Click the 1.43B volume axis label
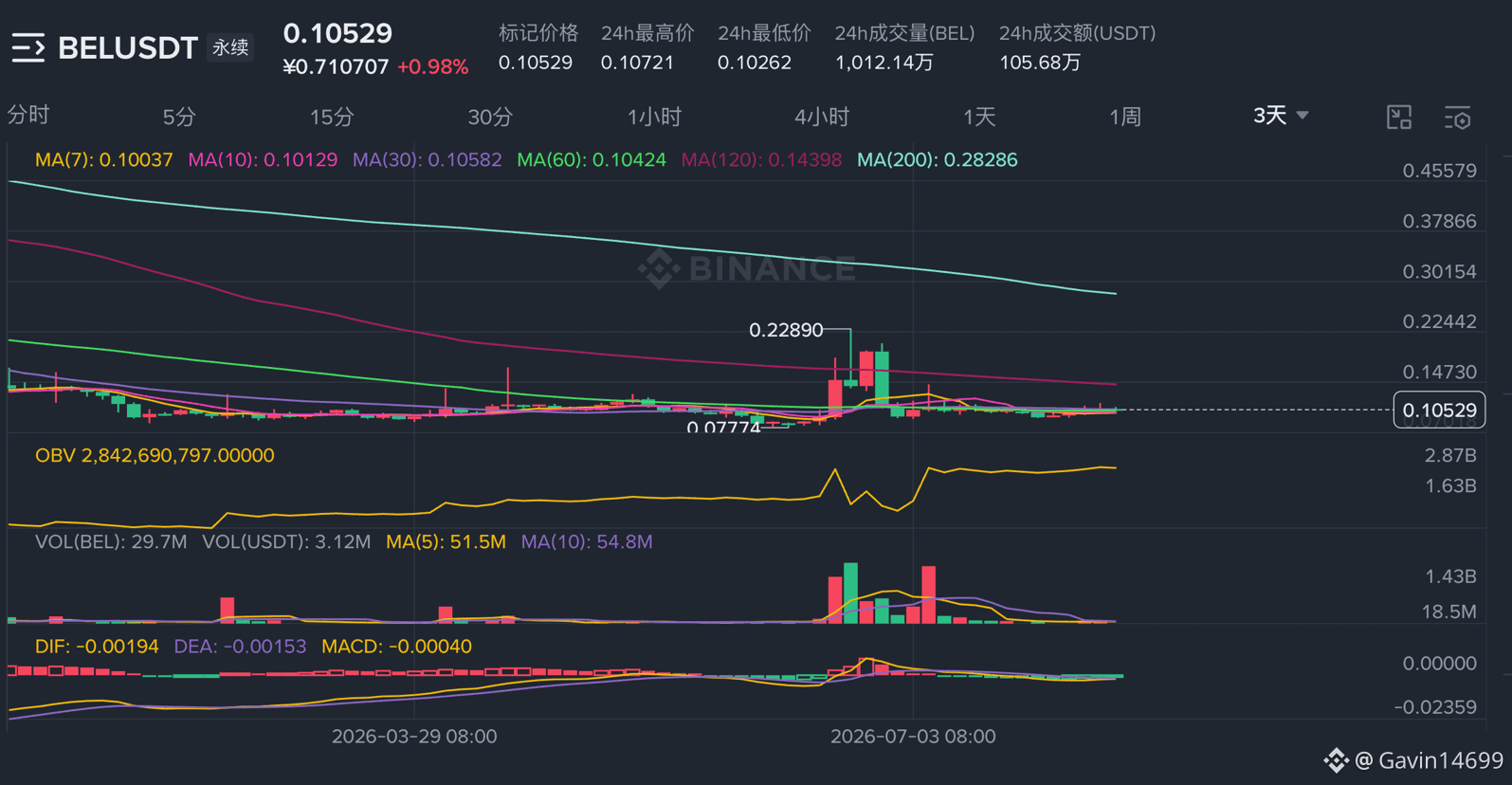 click(x=1450, y=576)
